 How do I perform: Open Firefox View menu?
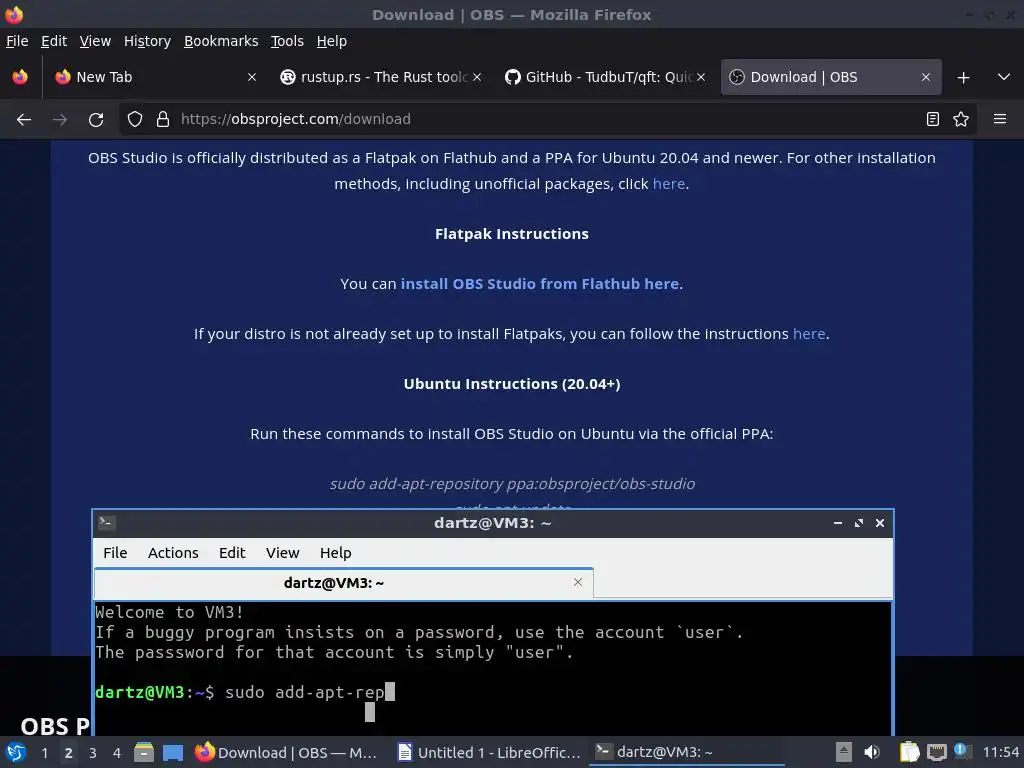tap(95, 41)
